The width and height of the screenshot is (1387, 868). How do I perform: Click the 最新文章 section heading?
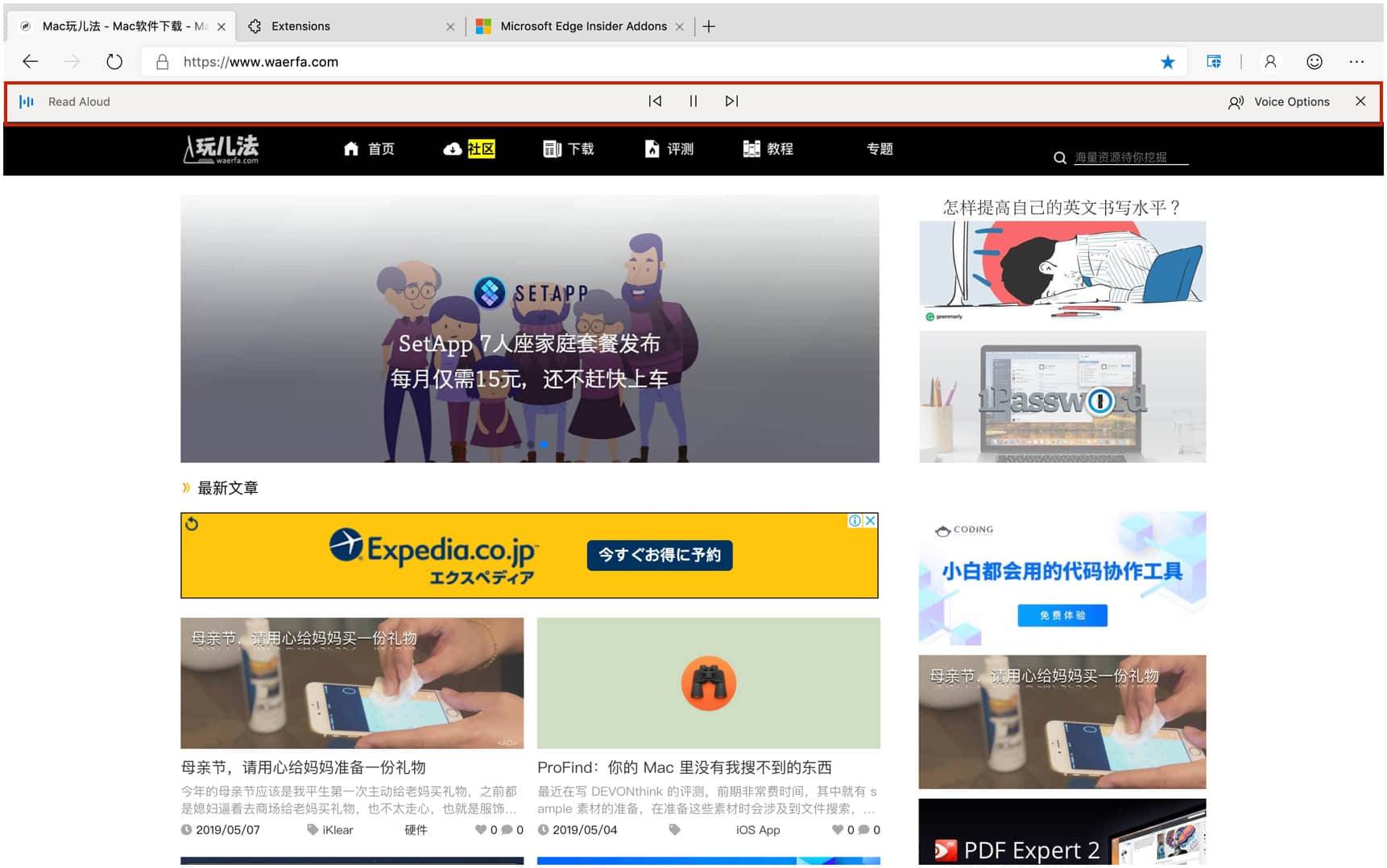coord(228,488)
